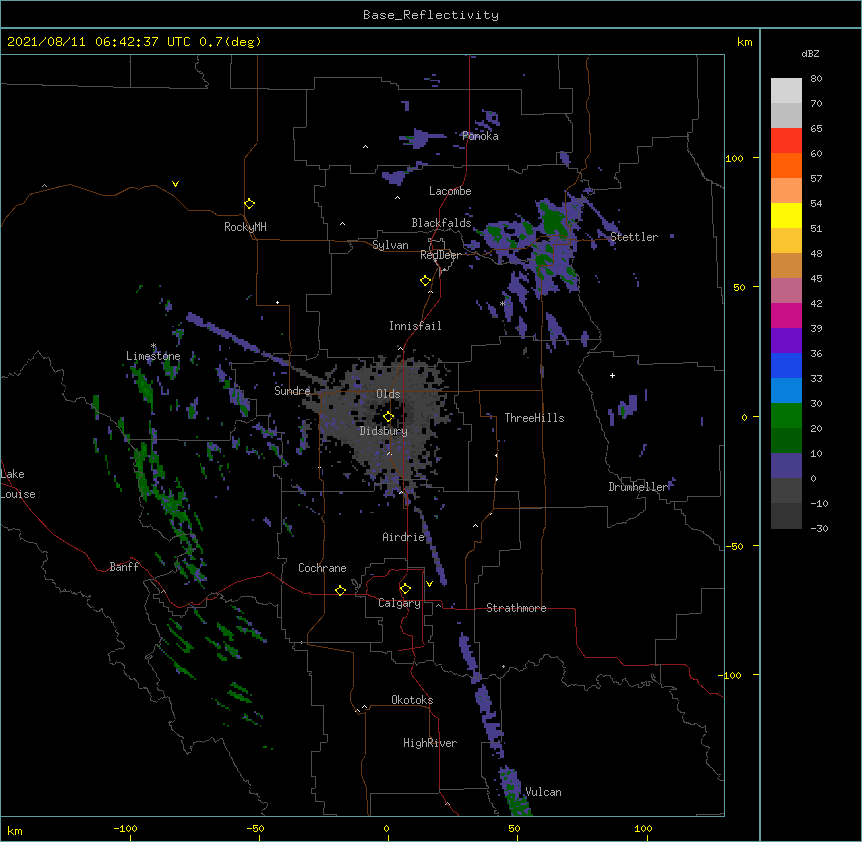
Task: Select the Airdrie city label
Action: click(404, 537)
